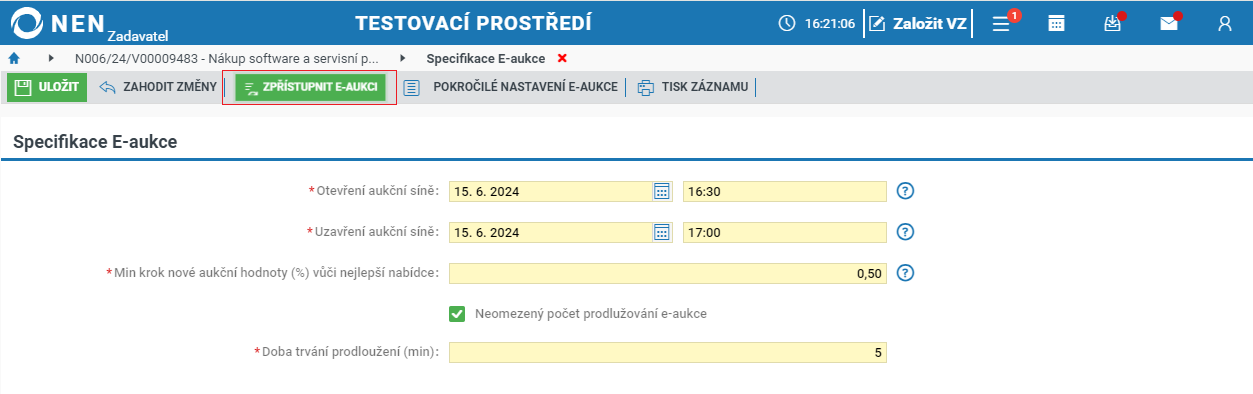Screen dimensions: 1253x394
Task: Open the inbox download tray icon
Action: (1113, 24)
